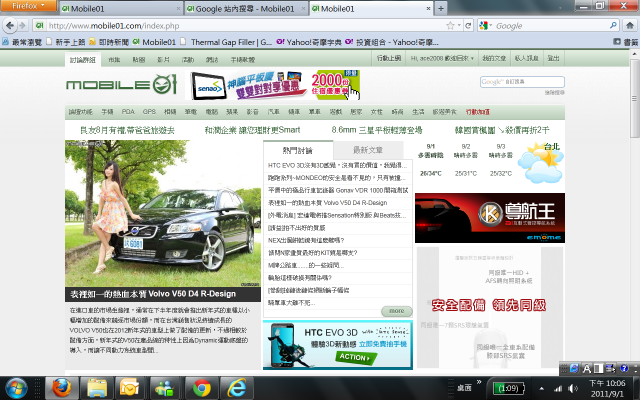The image size is (640, 400).
Task: Open the 市集 site tab
Action: click(x=114, y=60)
